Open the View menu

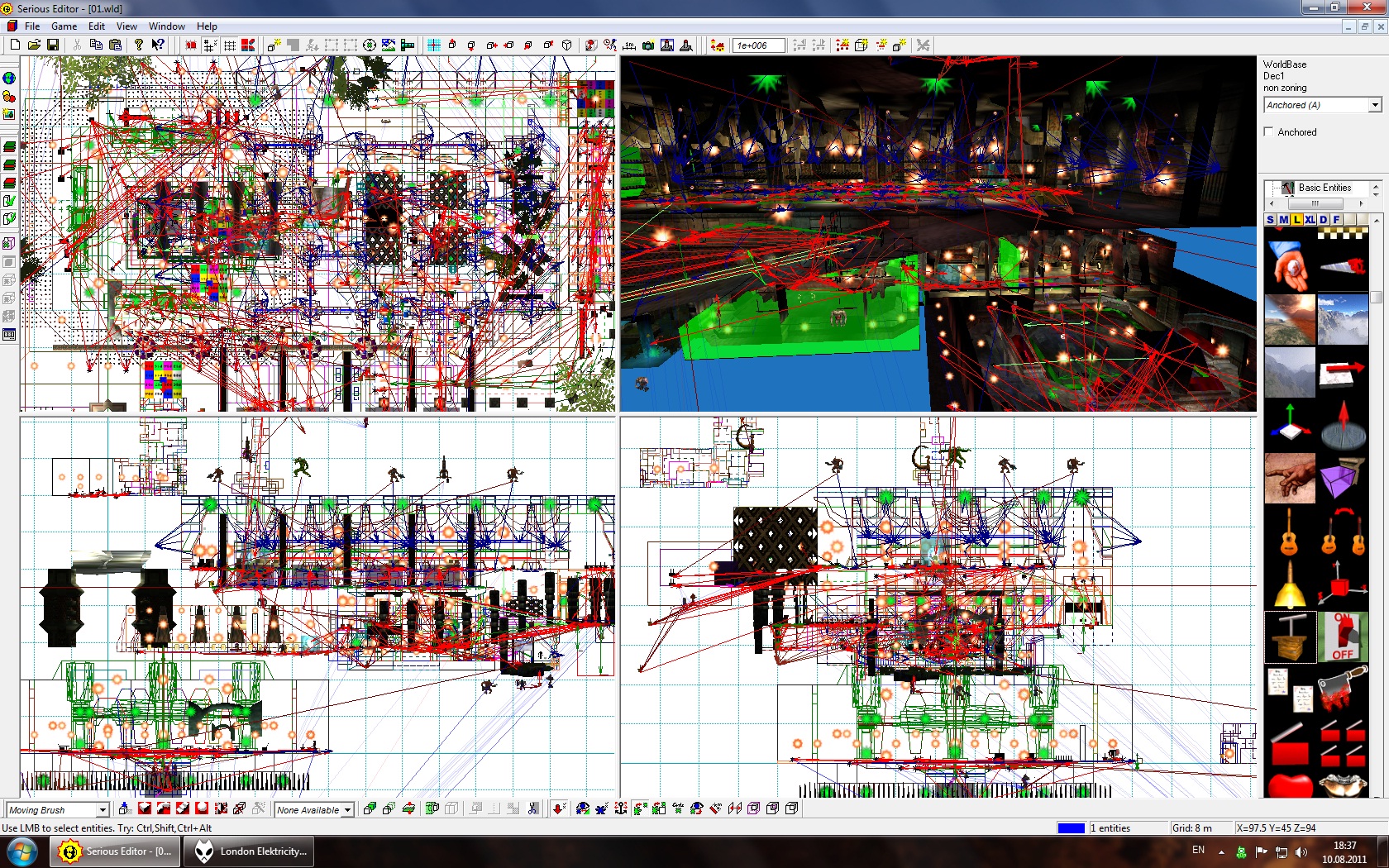[126, 26]
